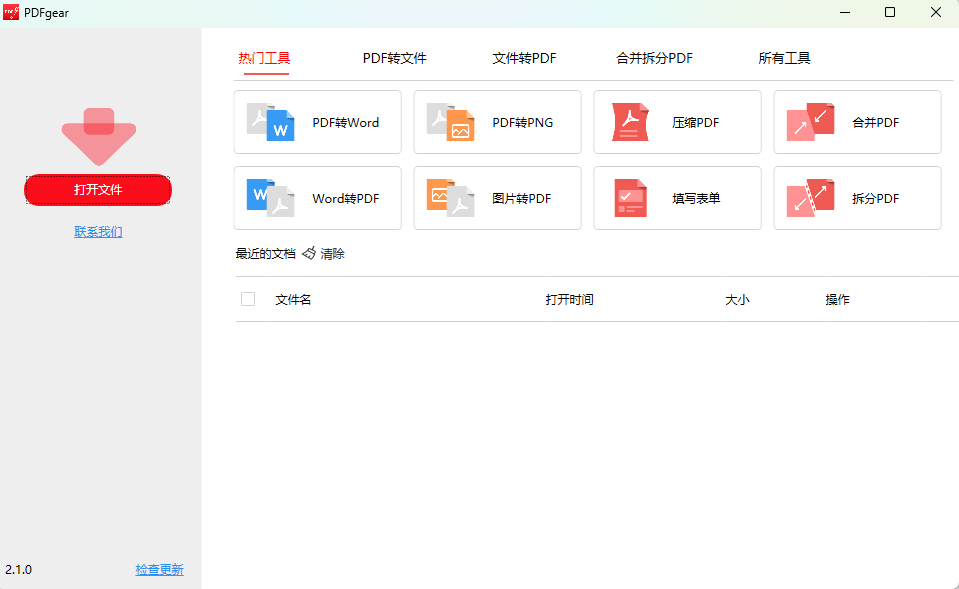Click the red 打开文件 button

tap(98, 190)
